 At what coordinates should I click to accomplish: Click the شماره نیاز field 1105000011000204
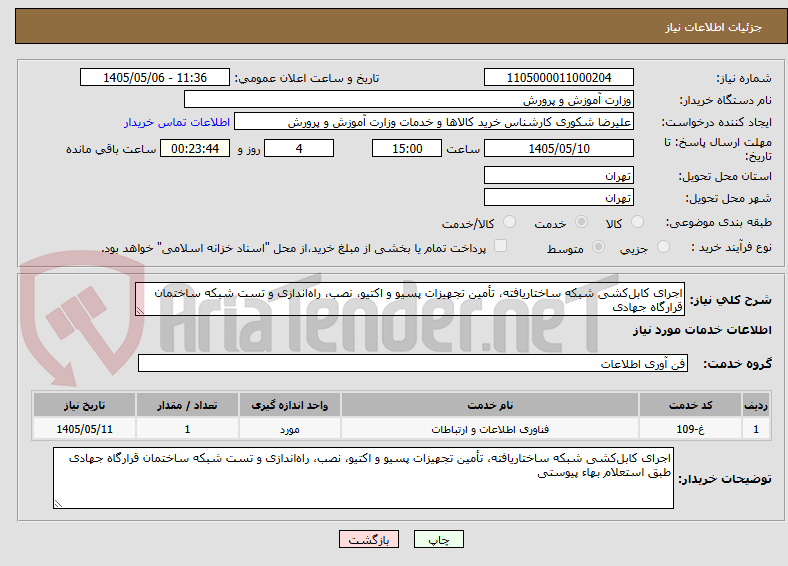point(558,77)
